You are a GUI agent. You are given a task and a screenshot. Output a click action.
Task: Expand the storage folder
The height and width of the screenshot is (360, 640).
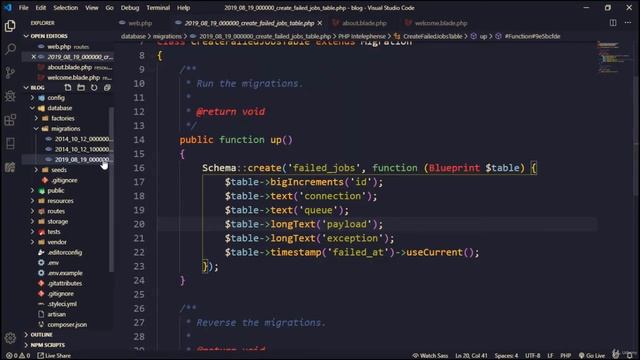[58, 222]
